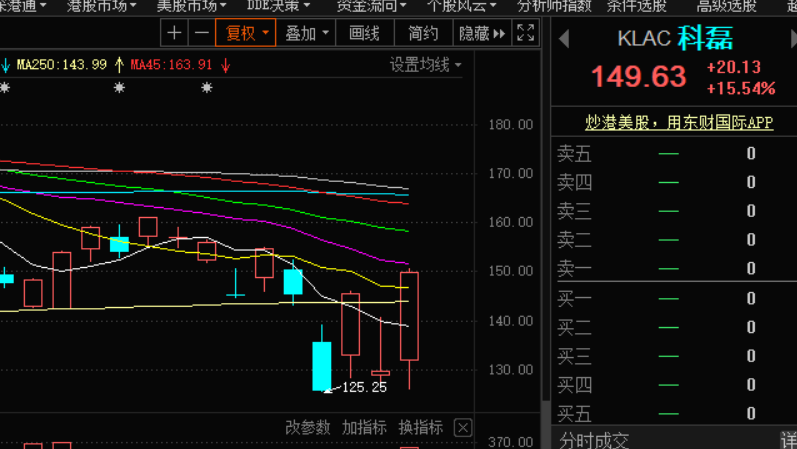
Task: Click the minus zoom-out chart button
Action: 202,33
